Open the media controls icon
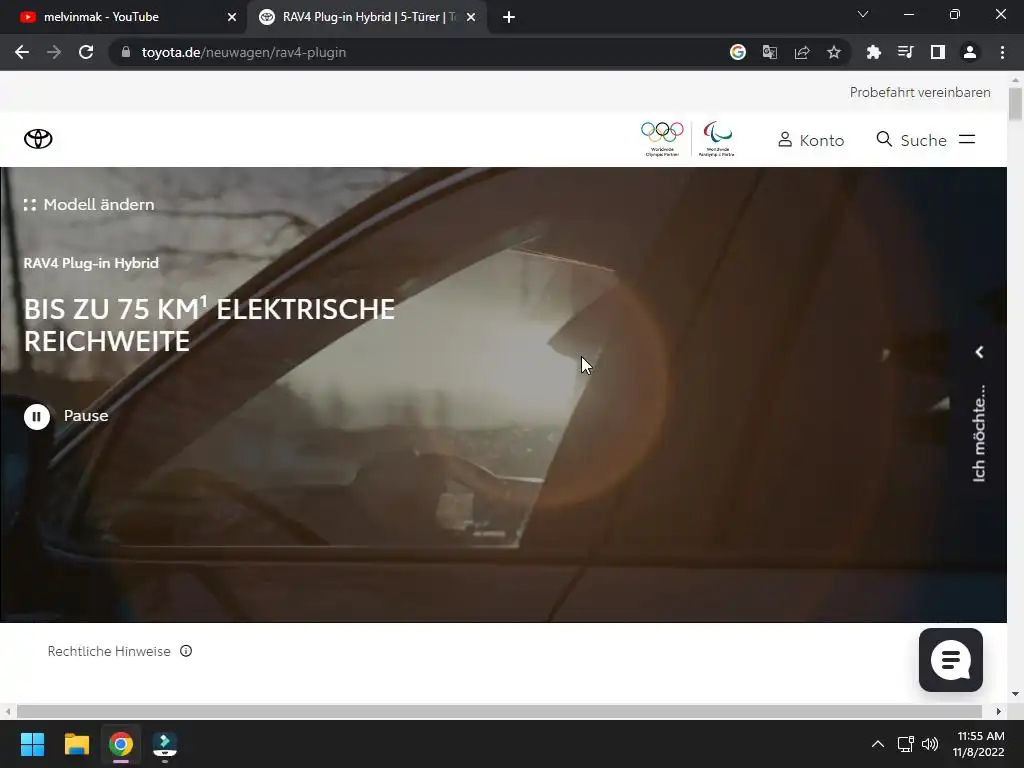Image resolution: width=1024 pixels, height=768 pixels. 906,52
